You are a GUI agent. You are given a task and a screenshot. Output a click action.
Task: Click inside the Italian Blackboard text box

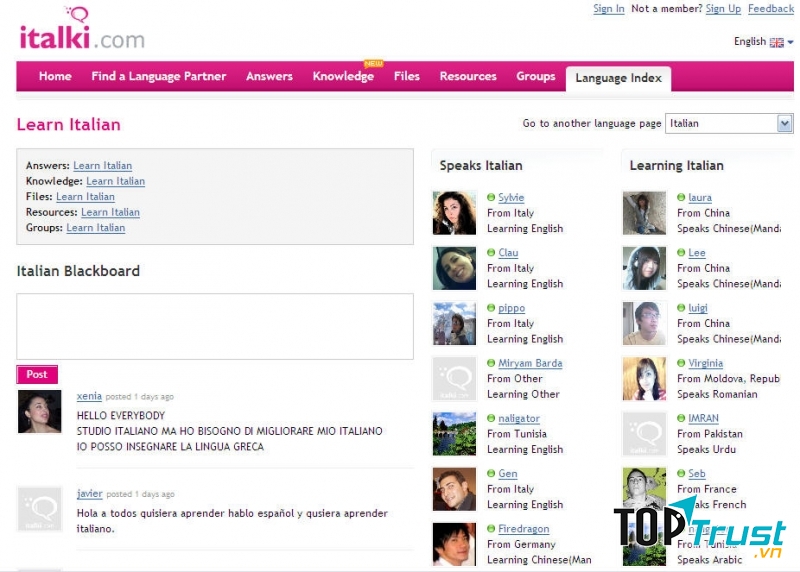click(x=215, y=326)
